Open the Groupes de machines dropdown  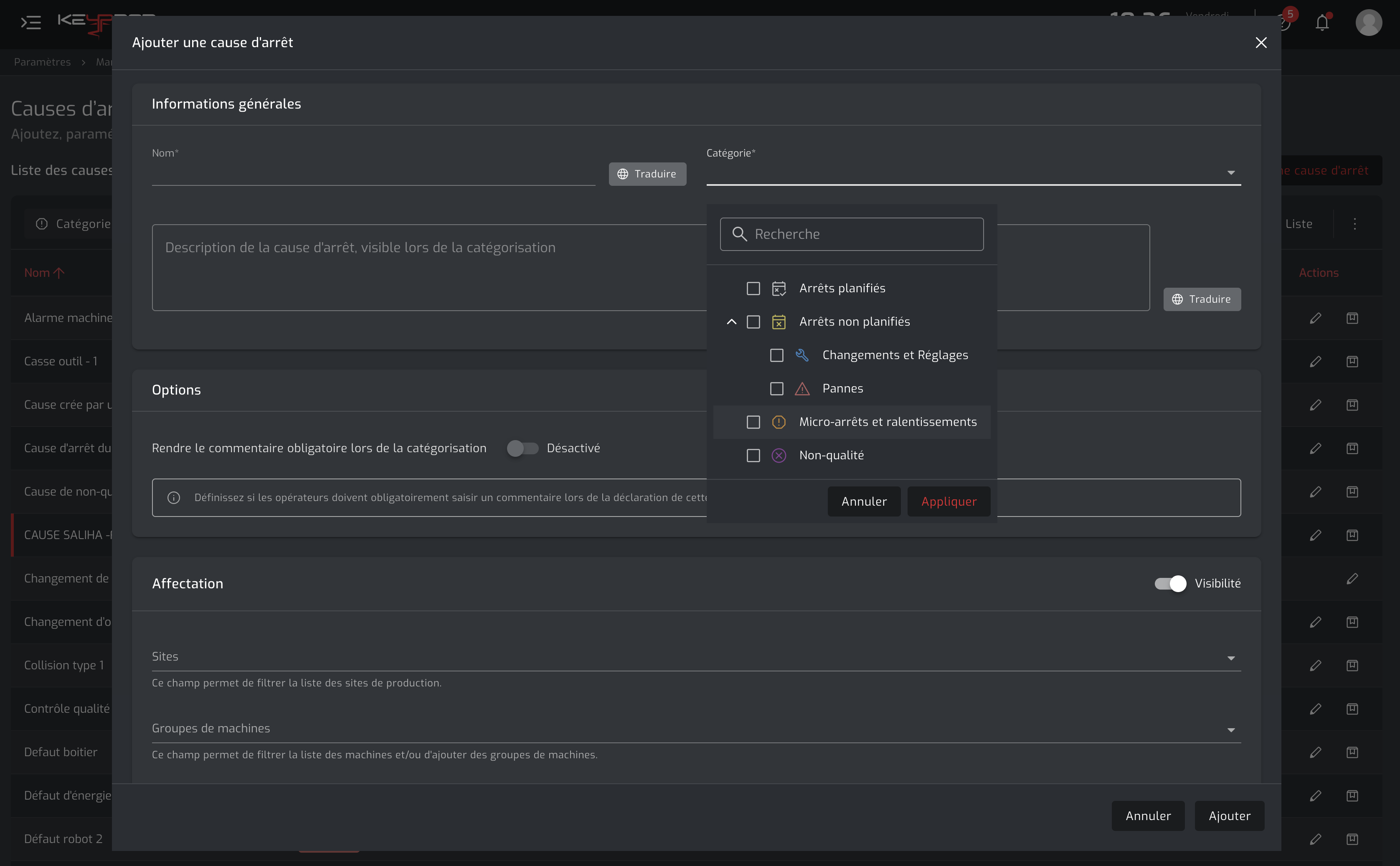coord(696,729)
